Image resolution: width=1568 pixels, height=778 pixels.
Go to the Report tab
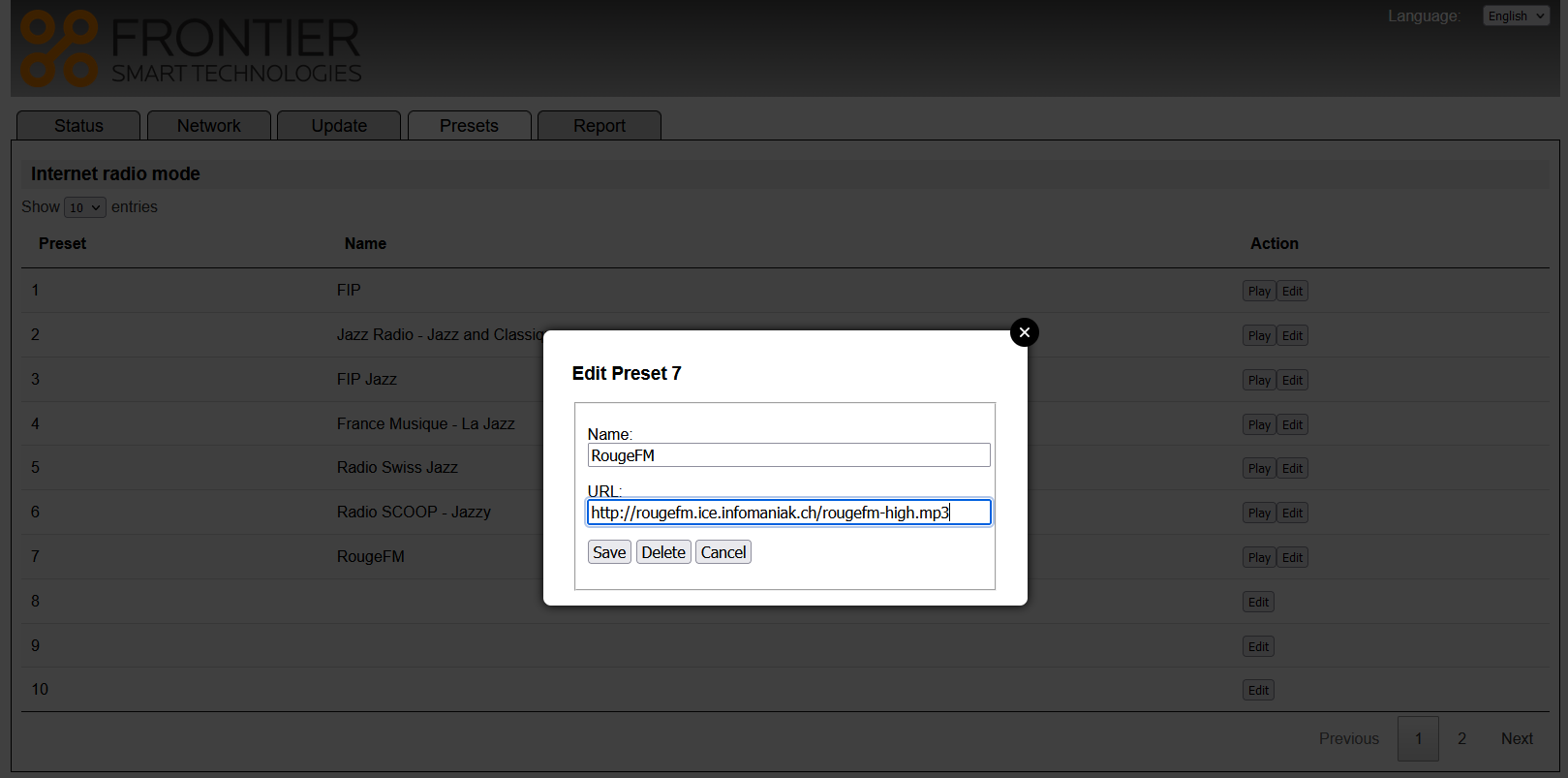[600, 126]
